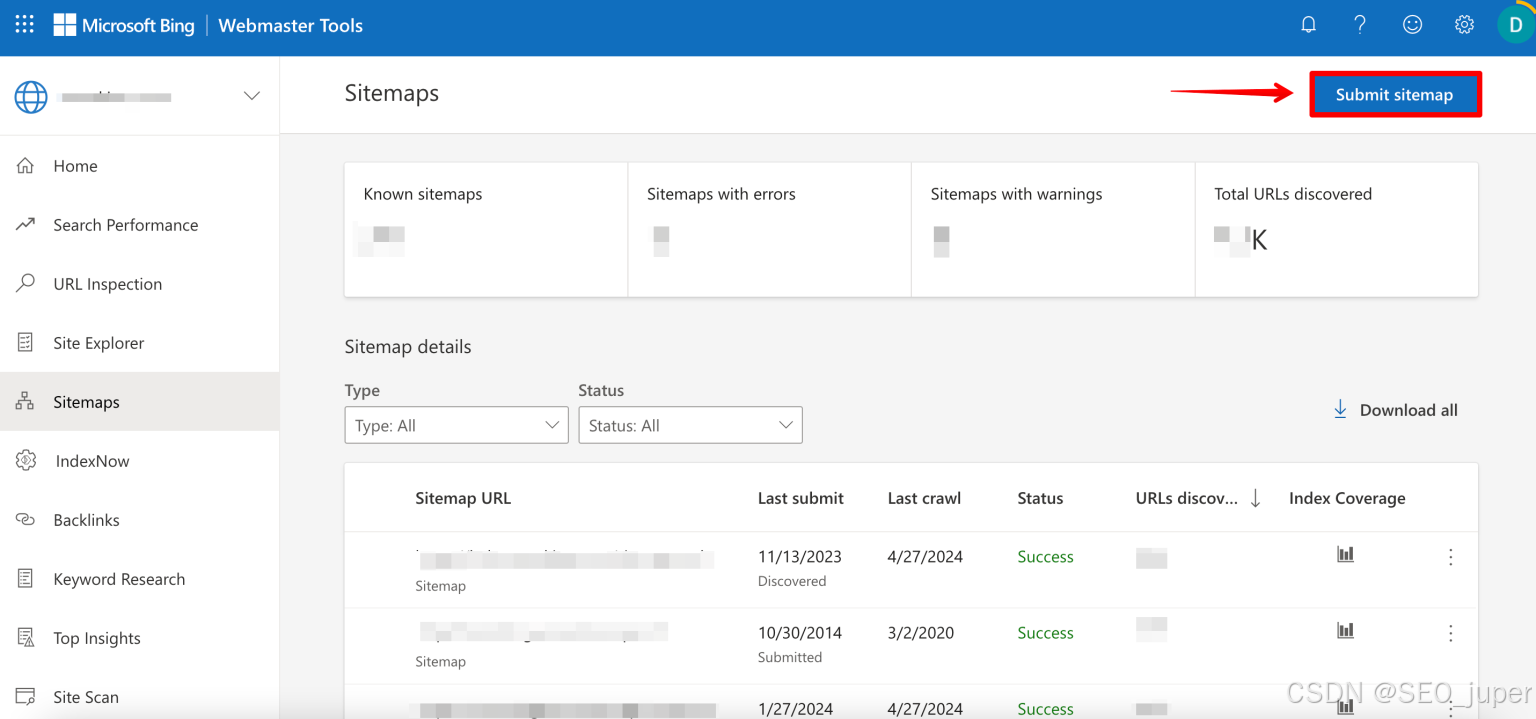Screen dimensions: 1536x719
Task: Open the user account avatar D
Action: 1515,25
